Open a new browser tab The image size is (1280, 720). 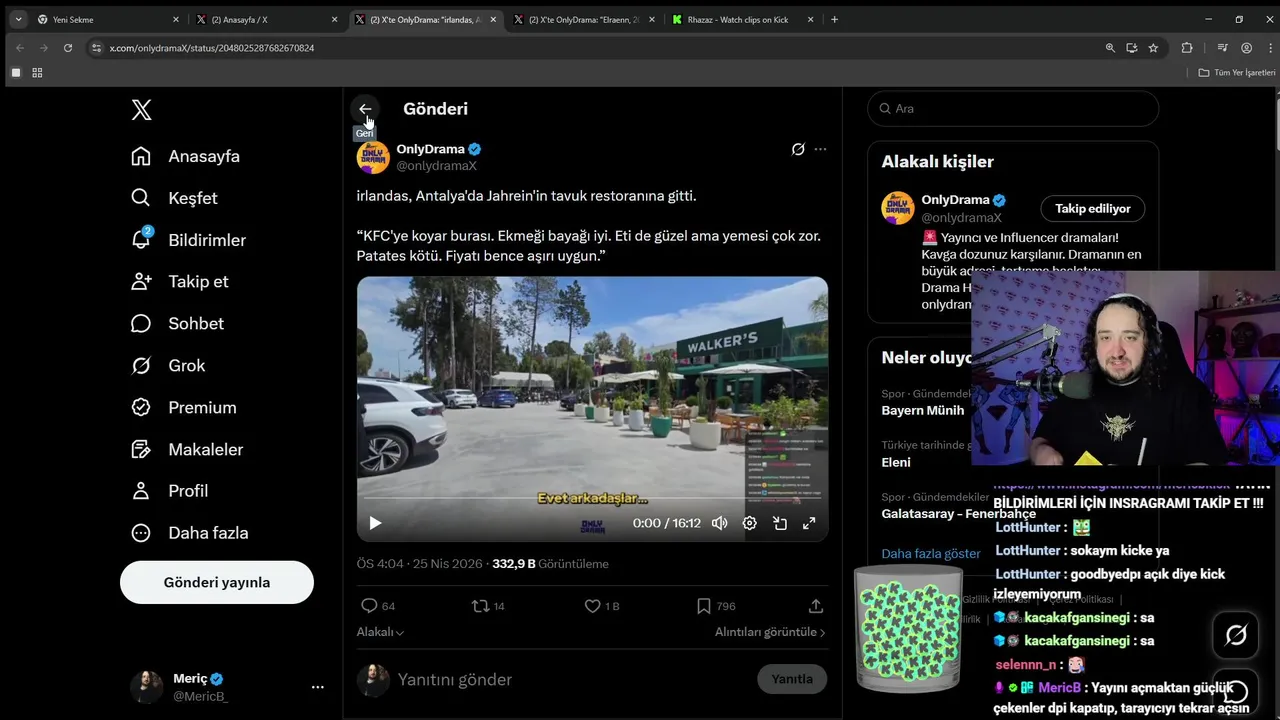point(835,19)
